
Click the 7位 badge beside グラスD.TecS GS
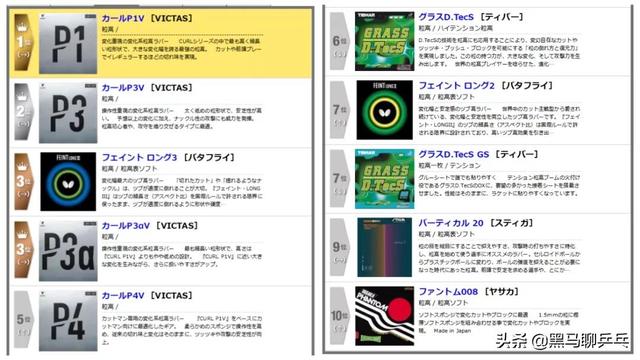pyautogui.click(x=339, y=178)
